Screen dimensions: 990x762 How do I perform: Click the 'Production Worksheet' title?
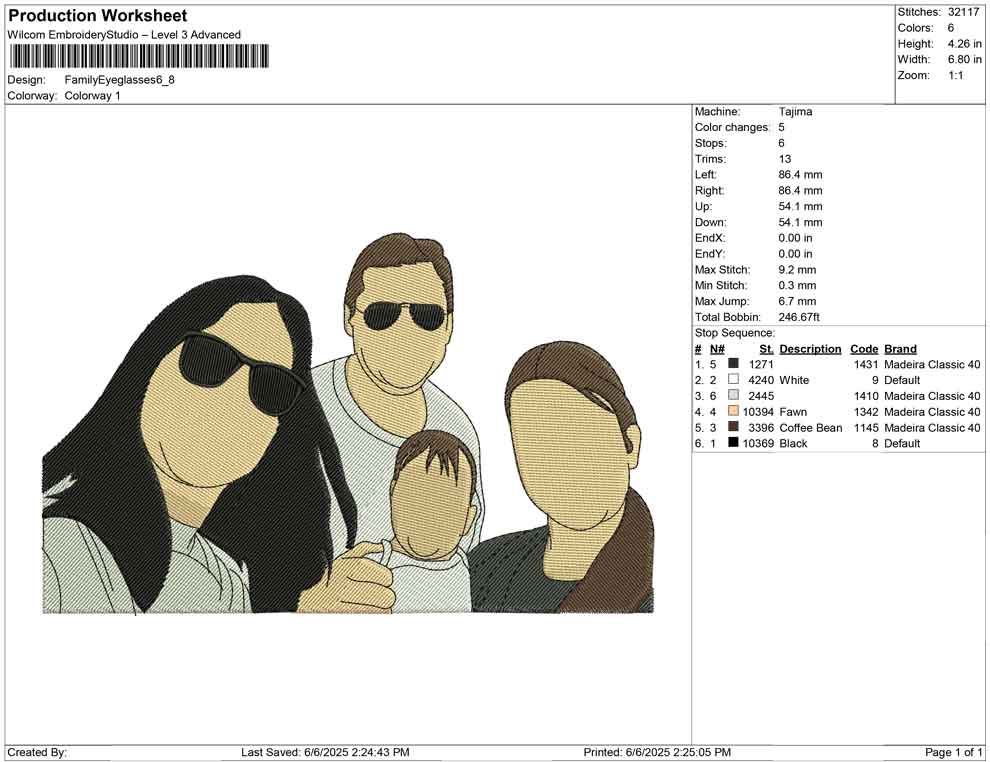(x=98, y=16)
